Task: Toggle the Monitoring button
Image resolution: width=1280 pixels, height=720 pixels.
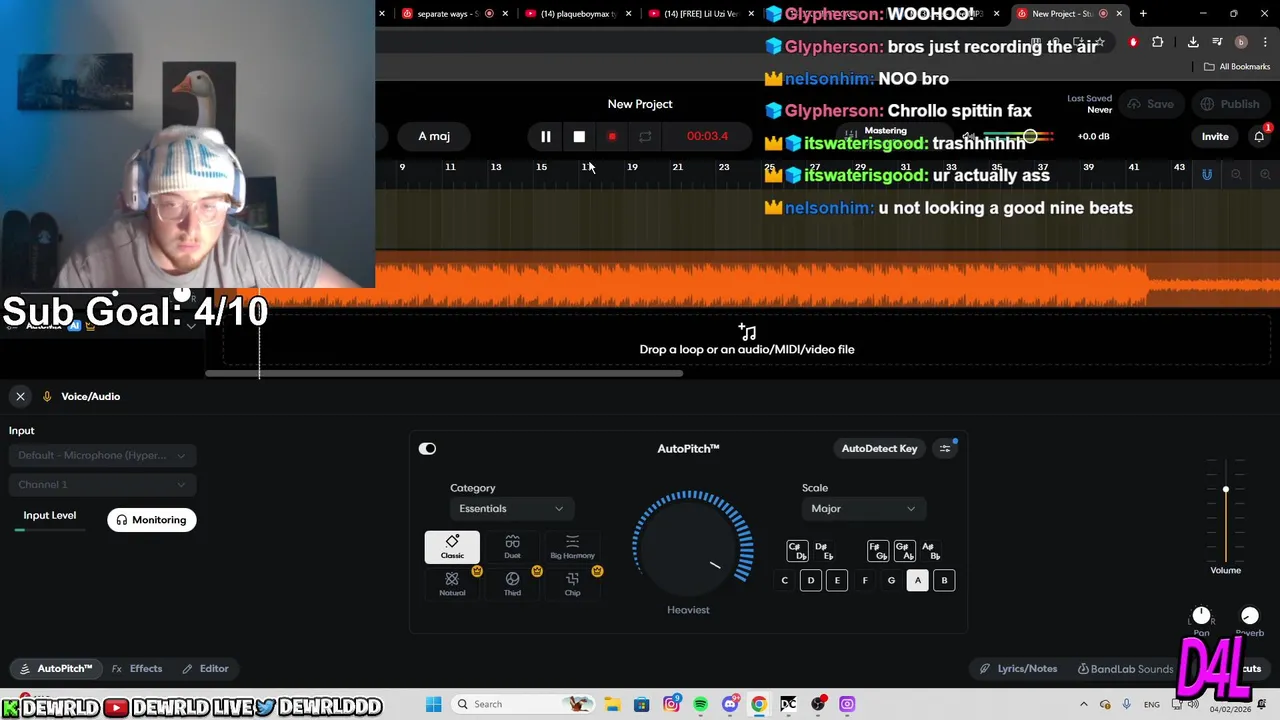Action: pyautogui.click(x=152, y=520)
